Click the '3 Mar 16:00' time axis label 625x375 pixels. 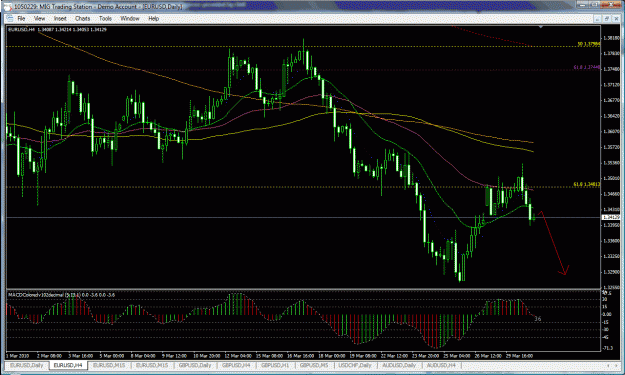tap(81, 355)
